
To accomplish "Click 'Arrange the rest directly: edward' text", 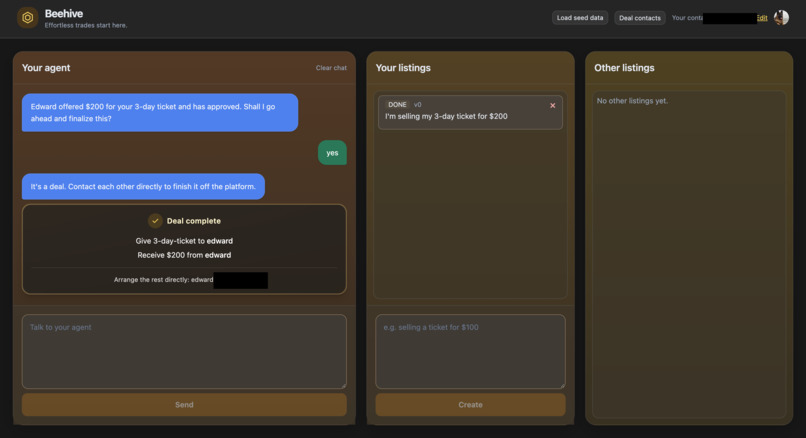I will (x=163, y=280).
